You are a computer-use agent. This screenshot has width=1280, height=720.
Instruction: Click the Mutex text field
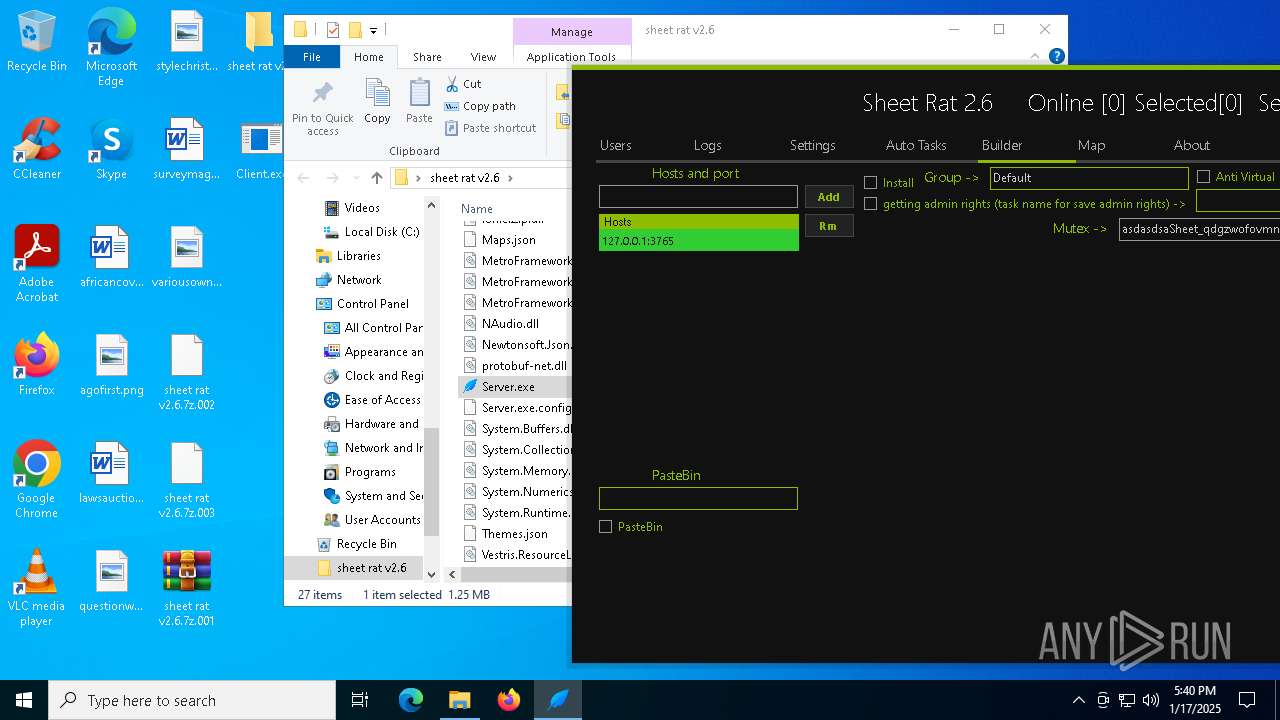click(1199, 229)
